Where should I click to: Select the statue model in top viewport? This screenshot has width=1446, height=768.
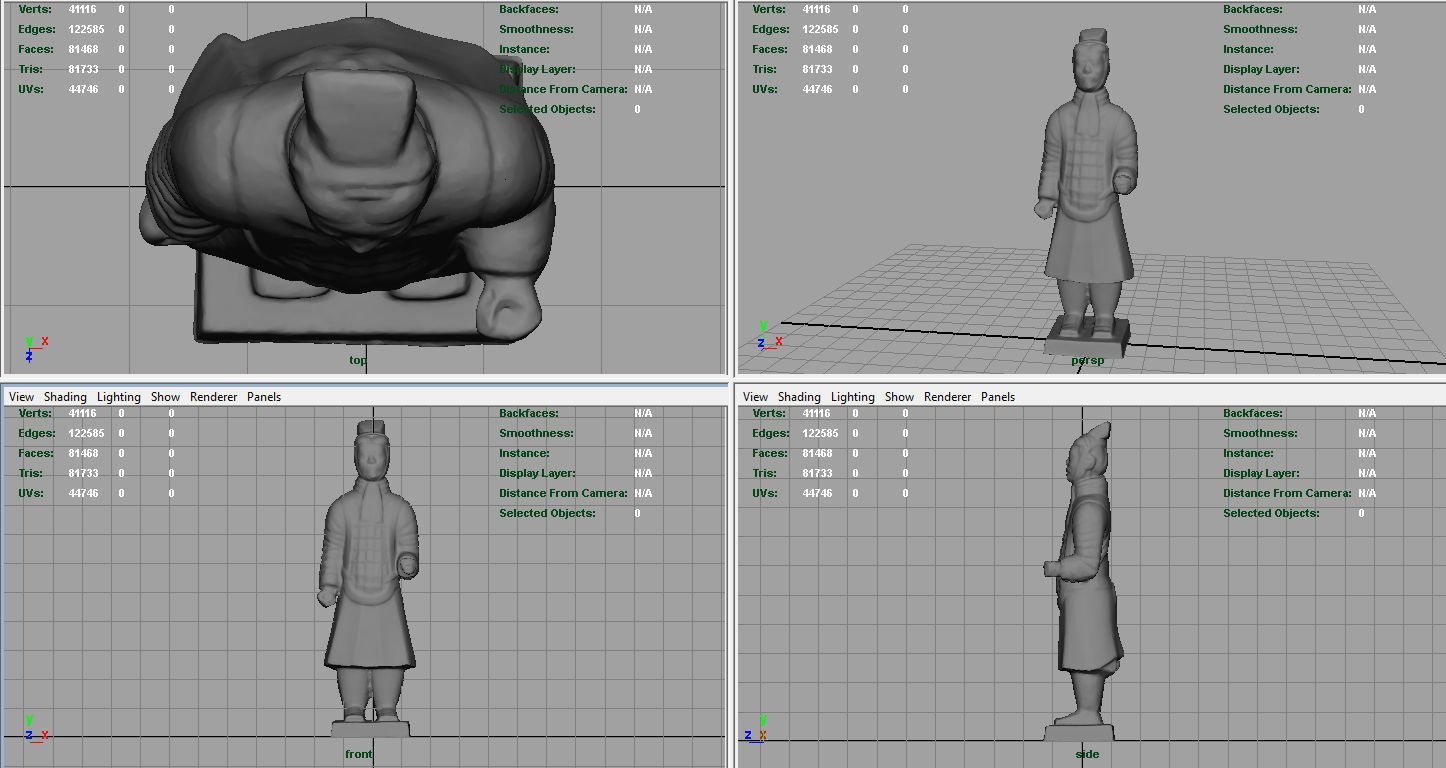point(350,180)
